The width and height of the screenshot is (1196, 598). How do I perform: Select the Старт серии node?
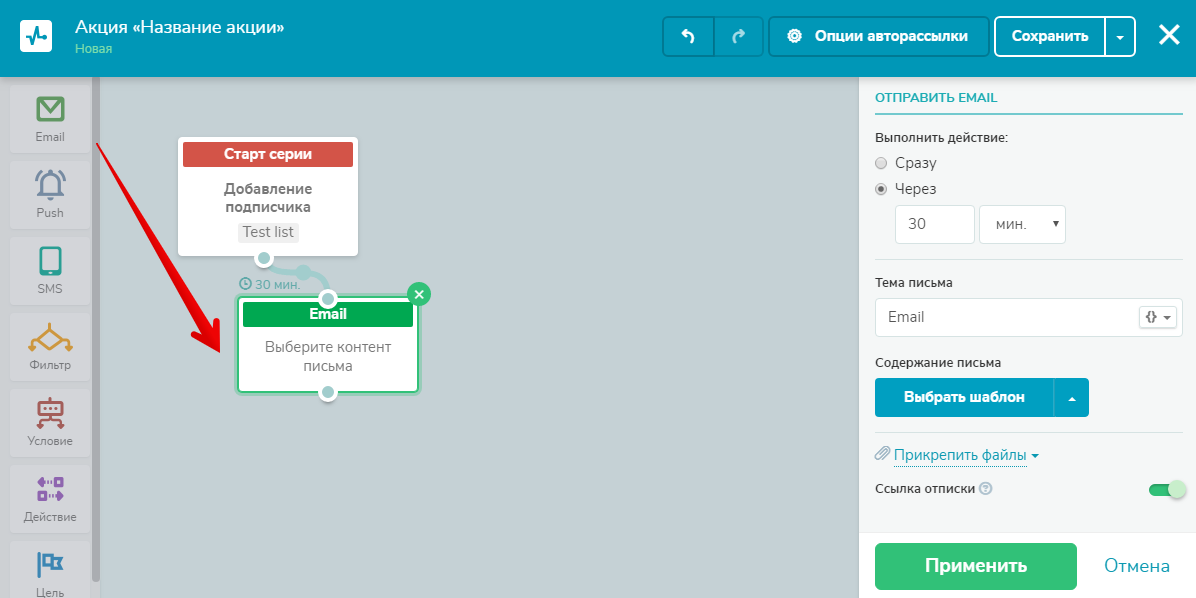point(268,196)
